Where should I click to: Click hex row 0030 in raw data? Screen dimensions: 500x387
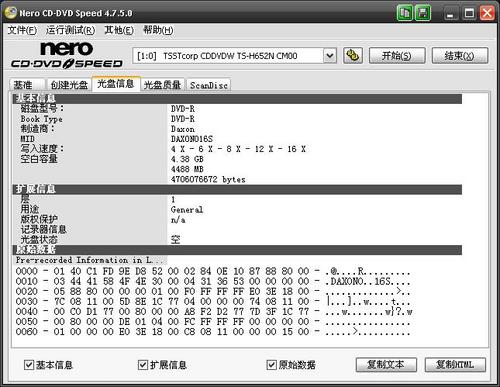tap(213, 302)
